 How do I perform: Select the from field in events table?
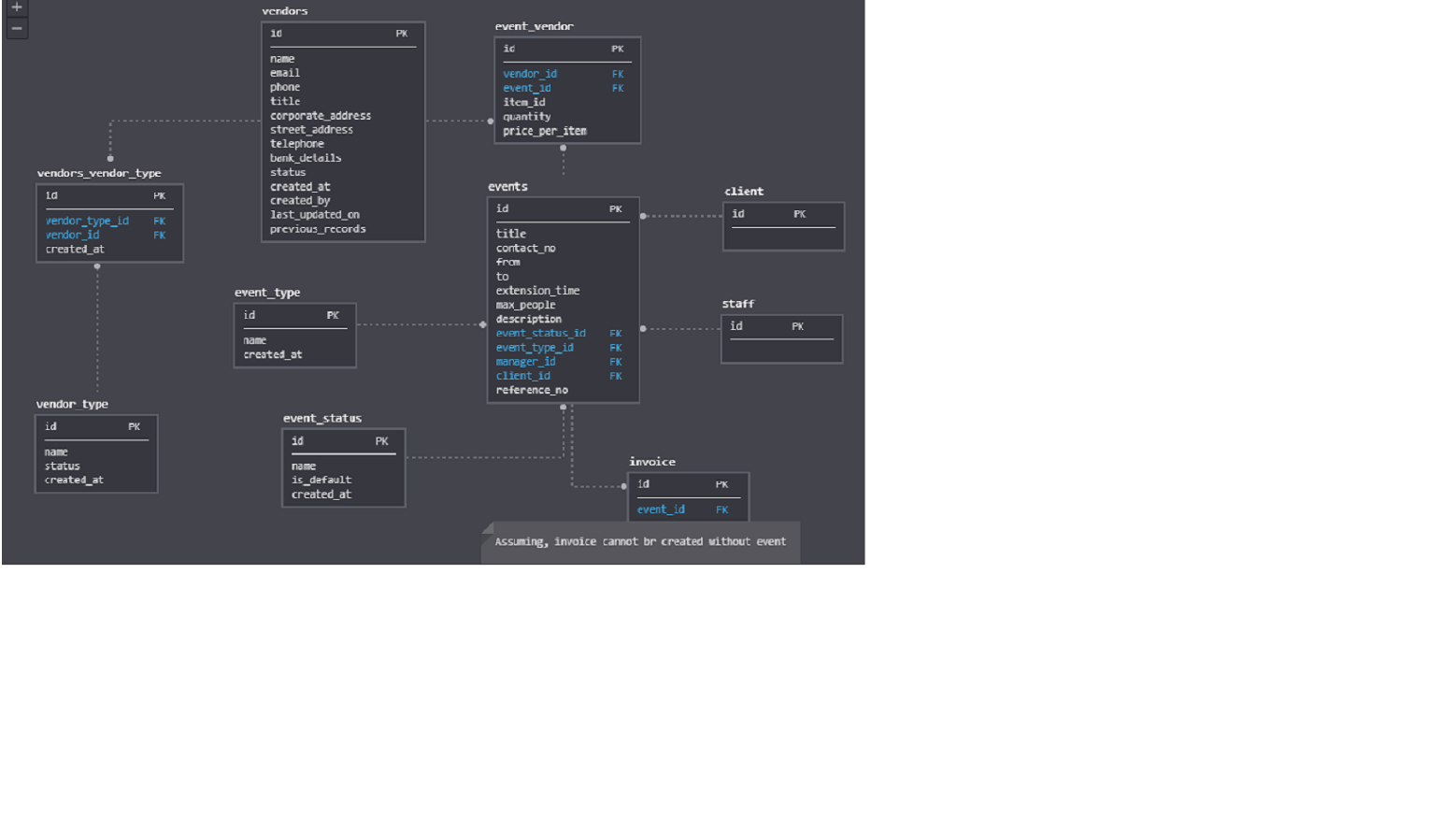pyautogui.click(x=507, y=263)
